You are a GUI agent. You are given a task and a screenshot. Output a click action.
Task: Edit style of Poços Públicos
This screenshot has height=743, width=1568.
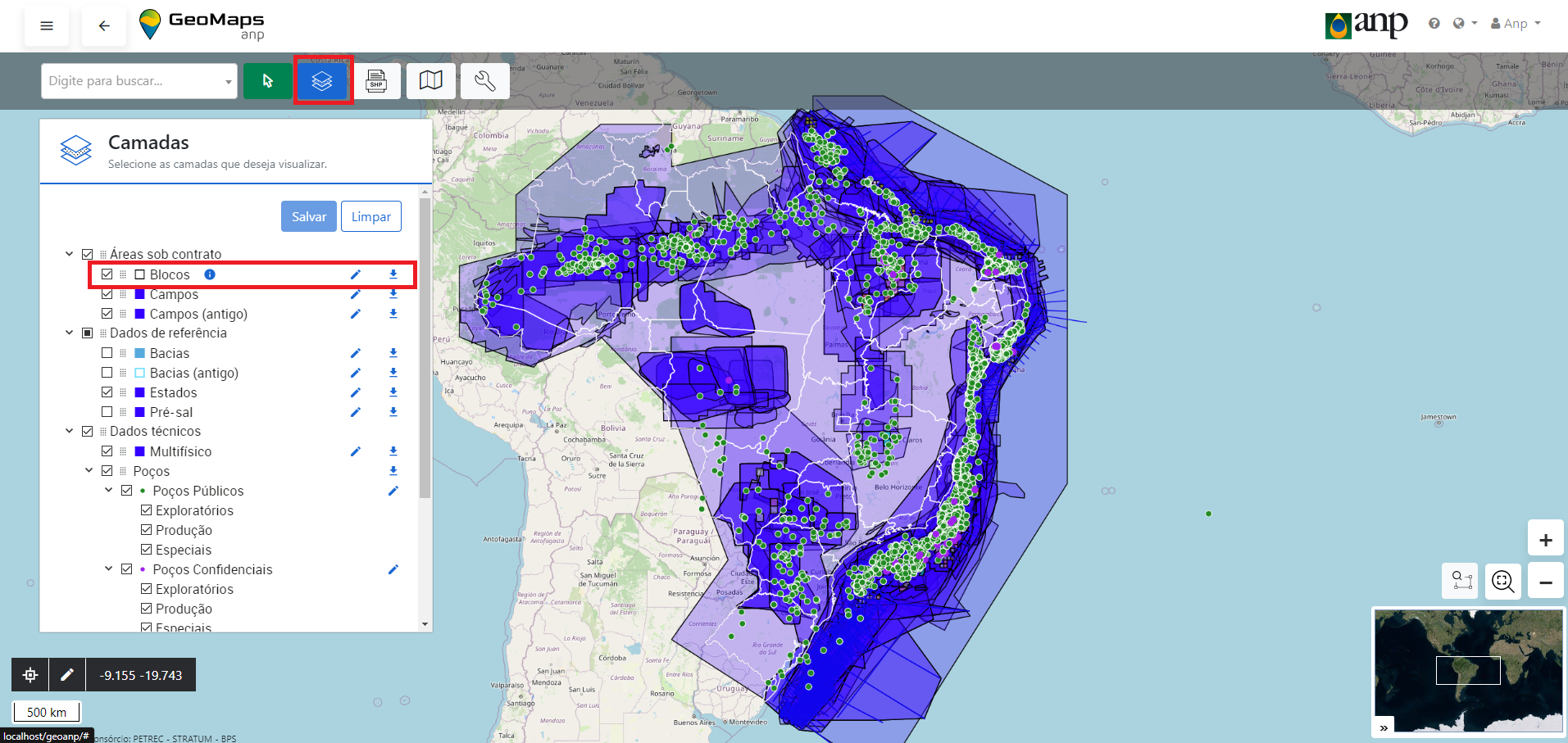coord(393,491)
